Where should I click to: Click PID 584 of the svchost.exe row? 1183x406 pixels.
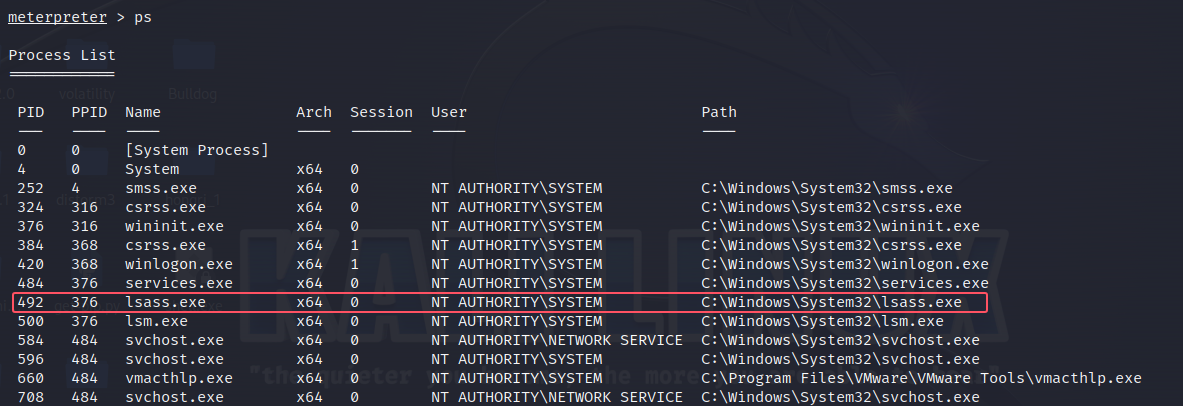(x=31, y=340)
